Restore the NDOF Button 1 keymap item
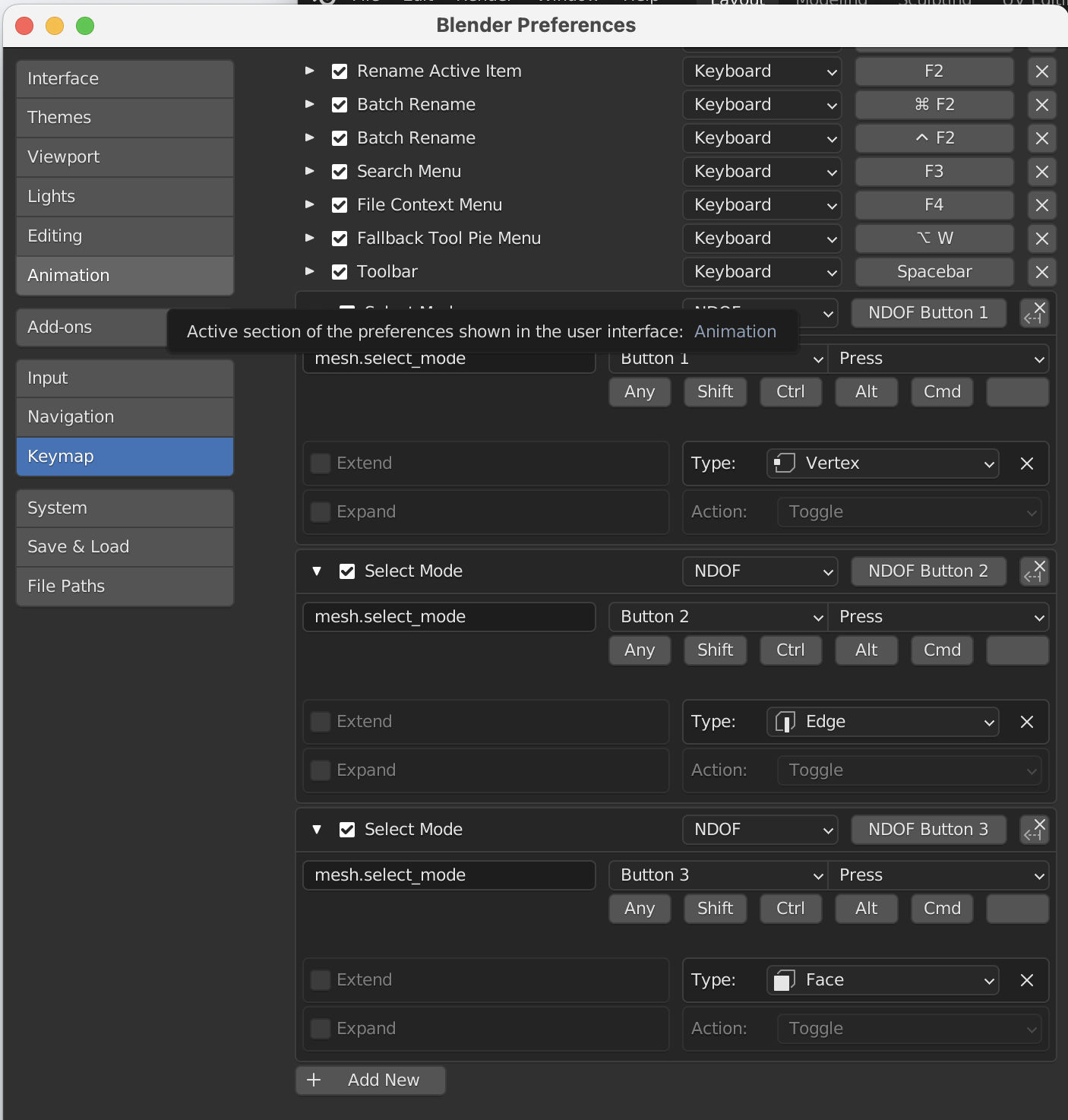The height and width of the screenshot is (1120, 1068). (x=1035, y=312)
